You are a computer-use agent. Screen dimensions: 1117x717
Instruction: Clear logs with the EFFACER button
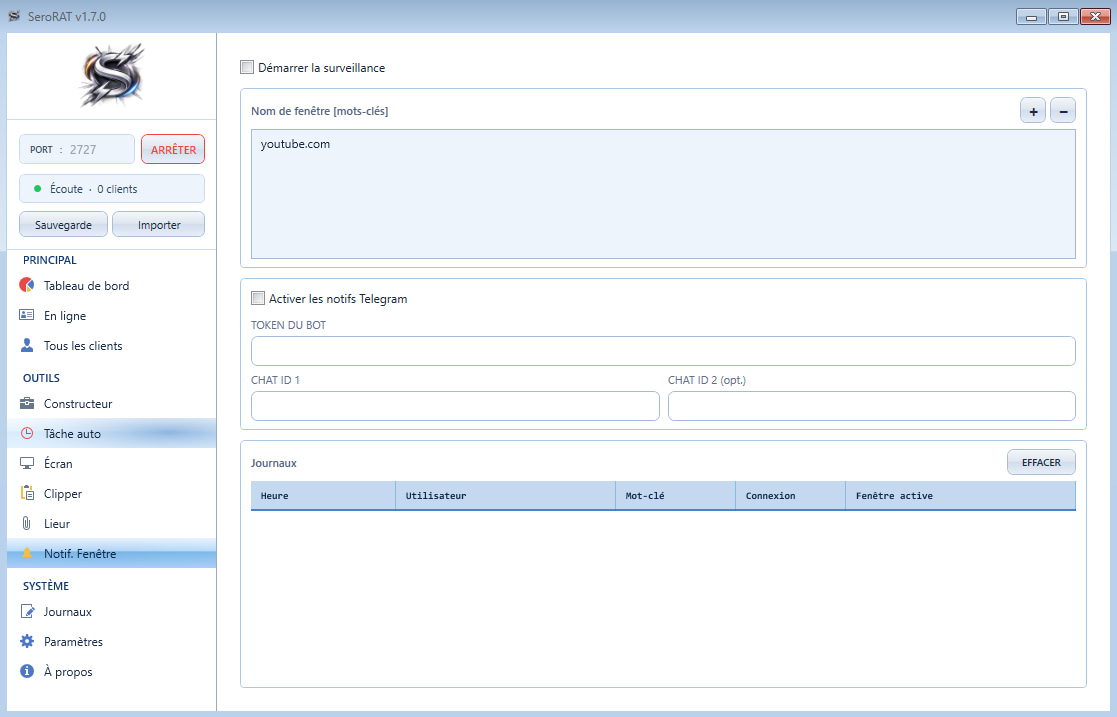[1041, 462]
